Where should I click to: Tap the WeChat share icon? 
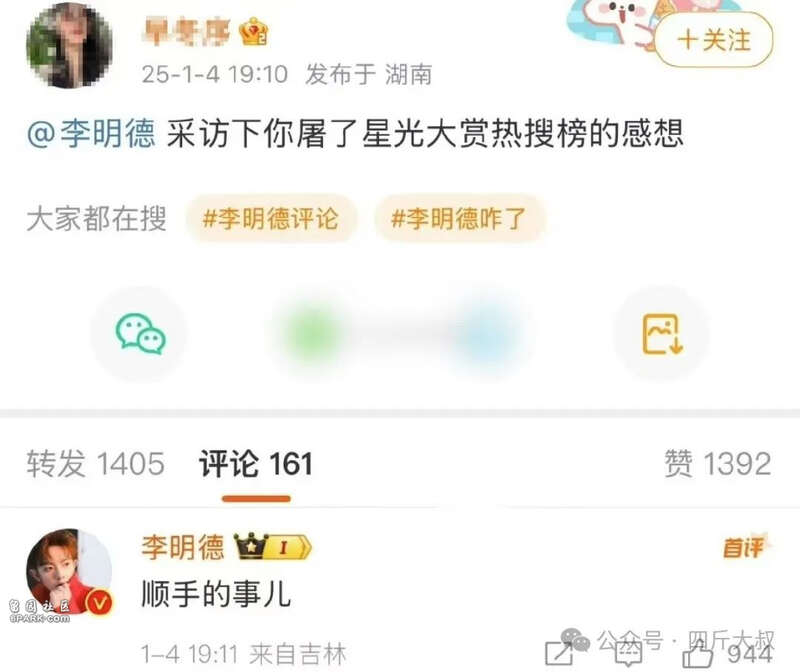click(140, 334)
